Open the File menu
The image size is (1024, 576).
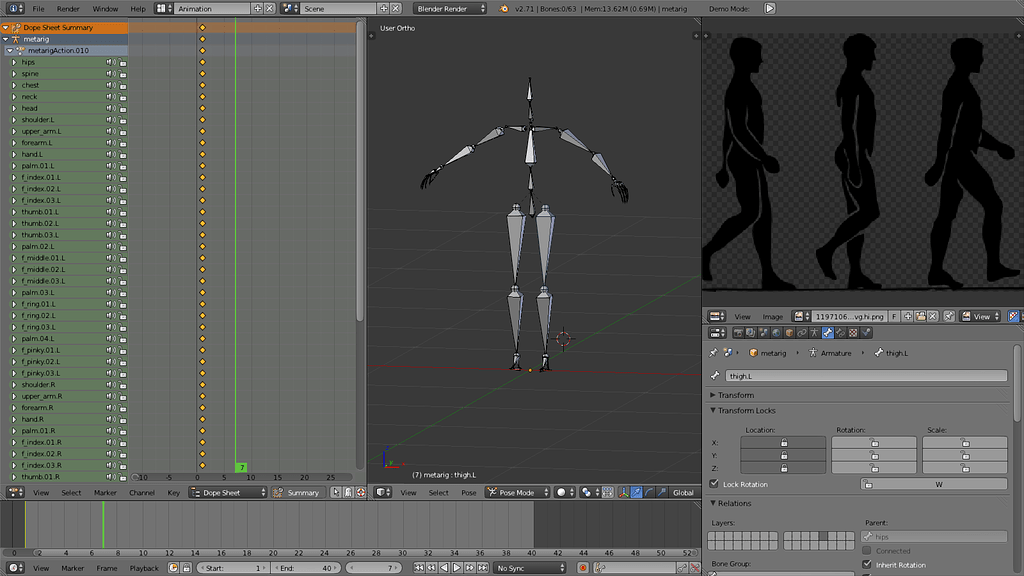pyautogui.click(x=39, y=8)
